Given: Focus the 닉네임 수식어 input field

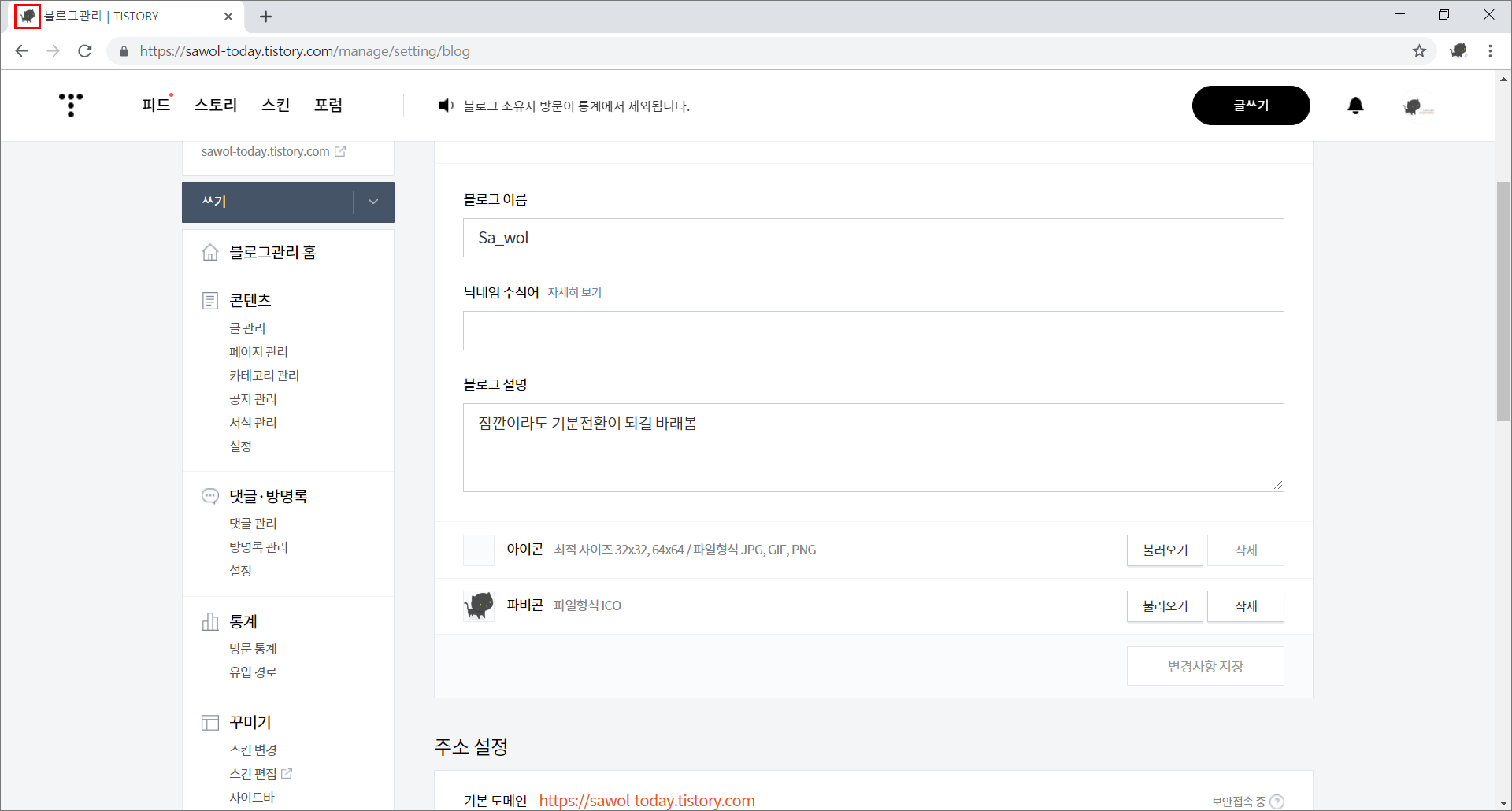Looking at the screenshot, I should point(873,331).
